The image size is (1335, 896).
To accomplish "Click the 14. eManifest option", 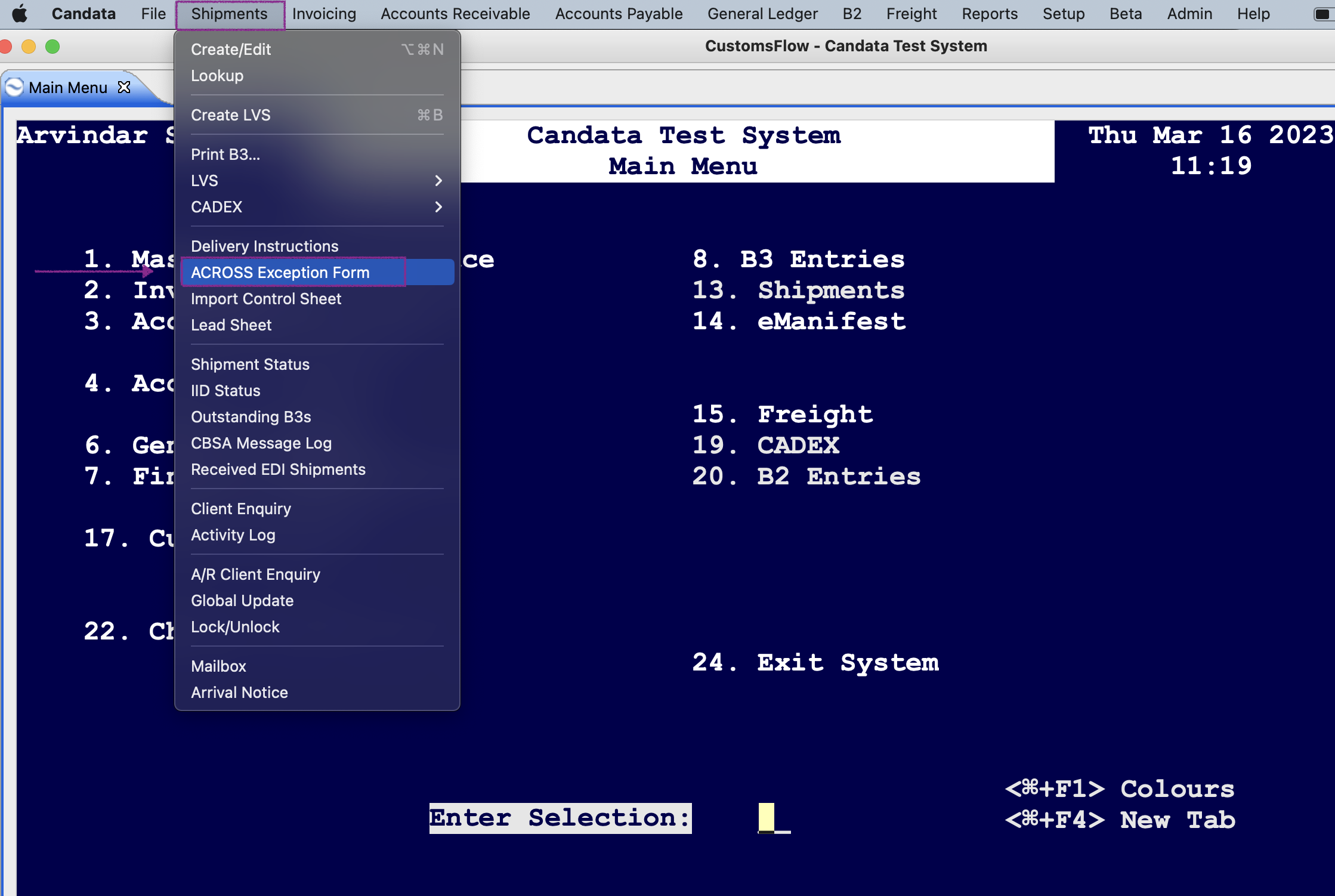I will [x=799, y=322].
